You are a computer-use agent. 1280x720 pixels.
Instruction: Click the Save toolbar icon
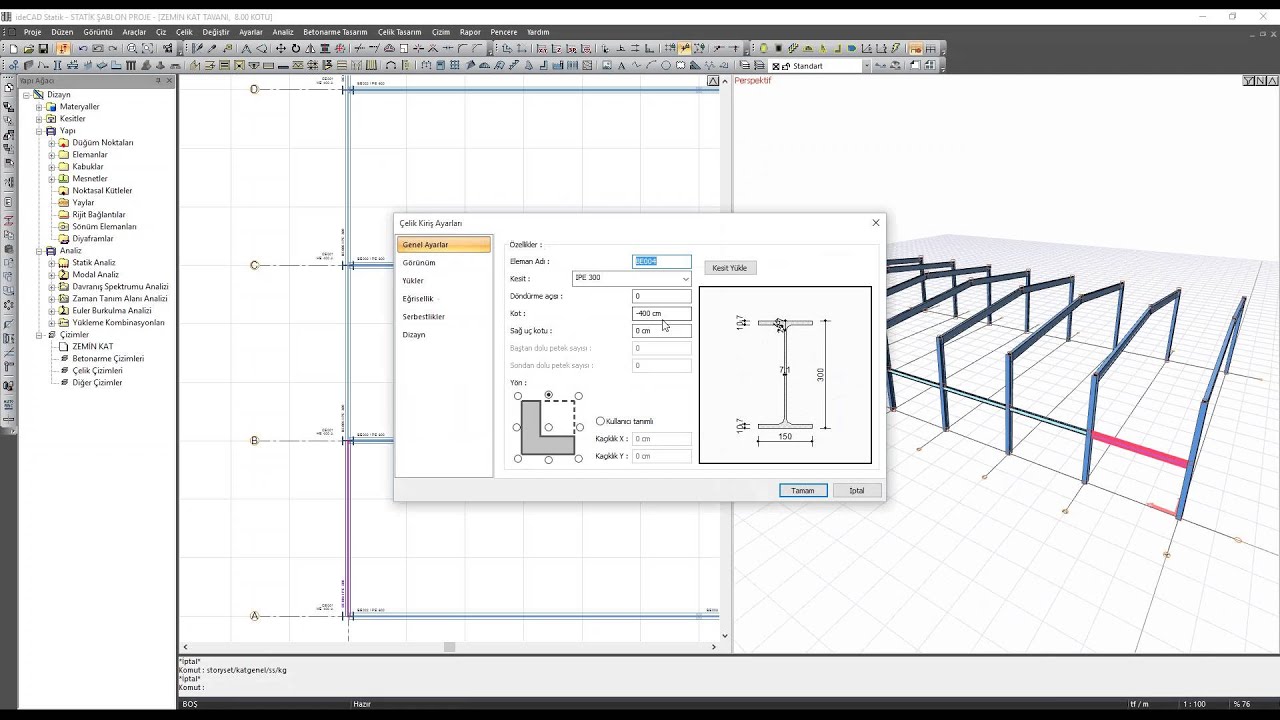[43, 48]
